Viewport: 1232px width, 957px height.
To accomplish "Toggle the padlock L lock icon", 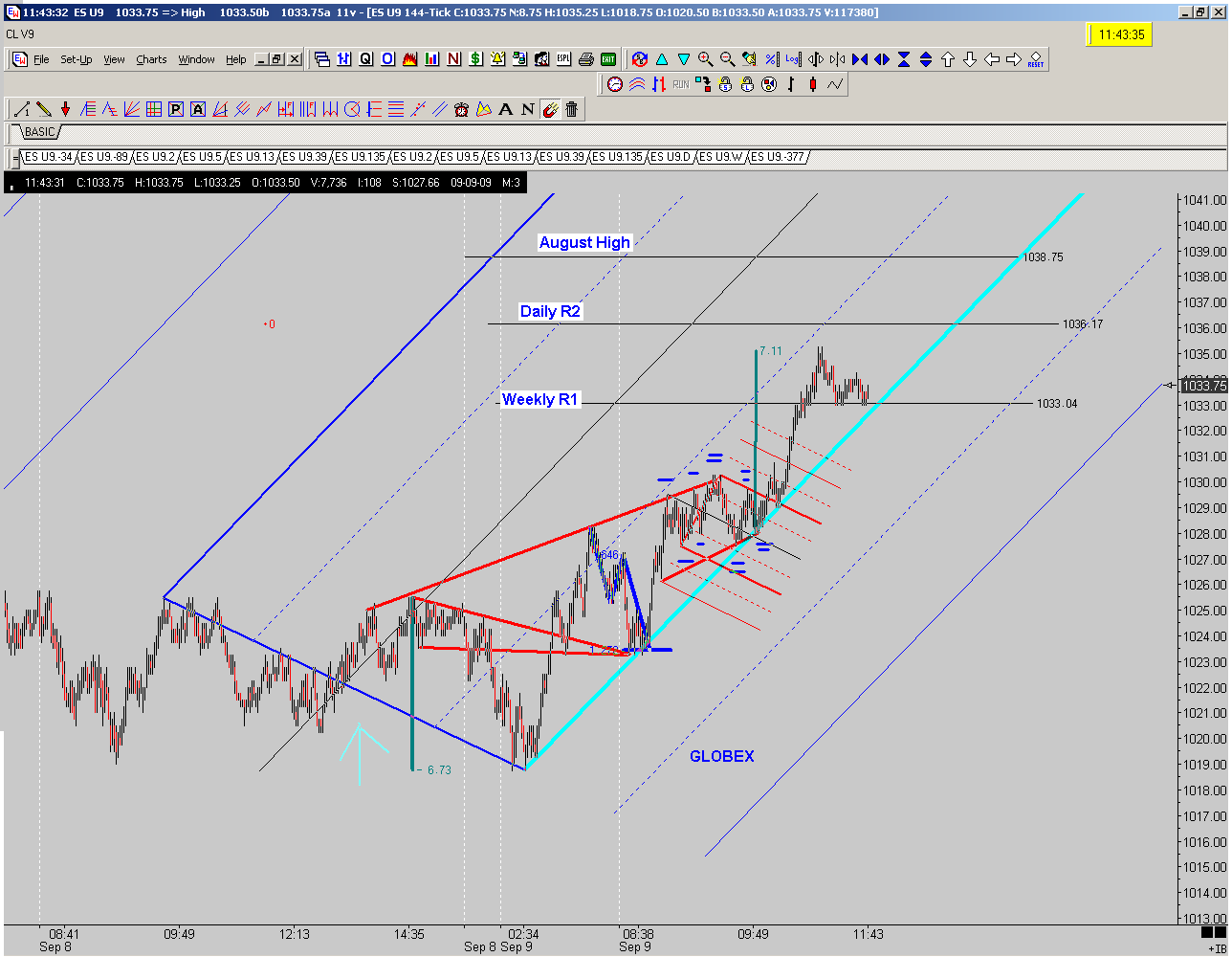I will 747,84.
